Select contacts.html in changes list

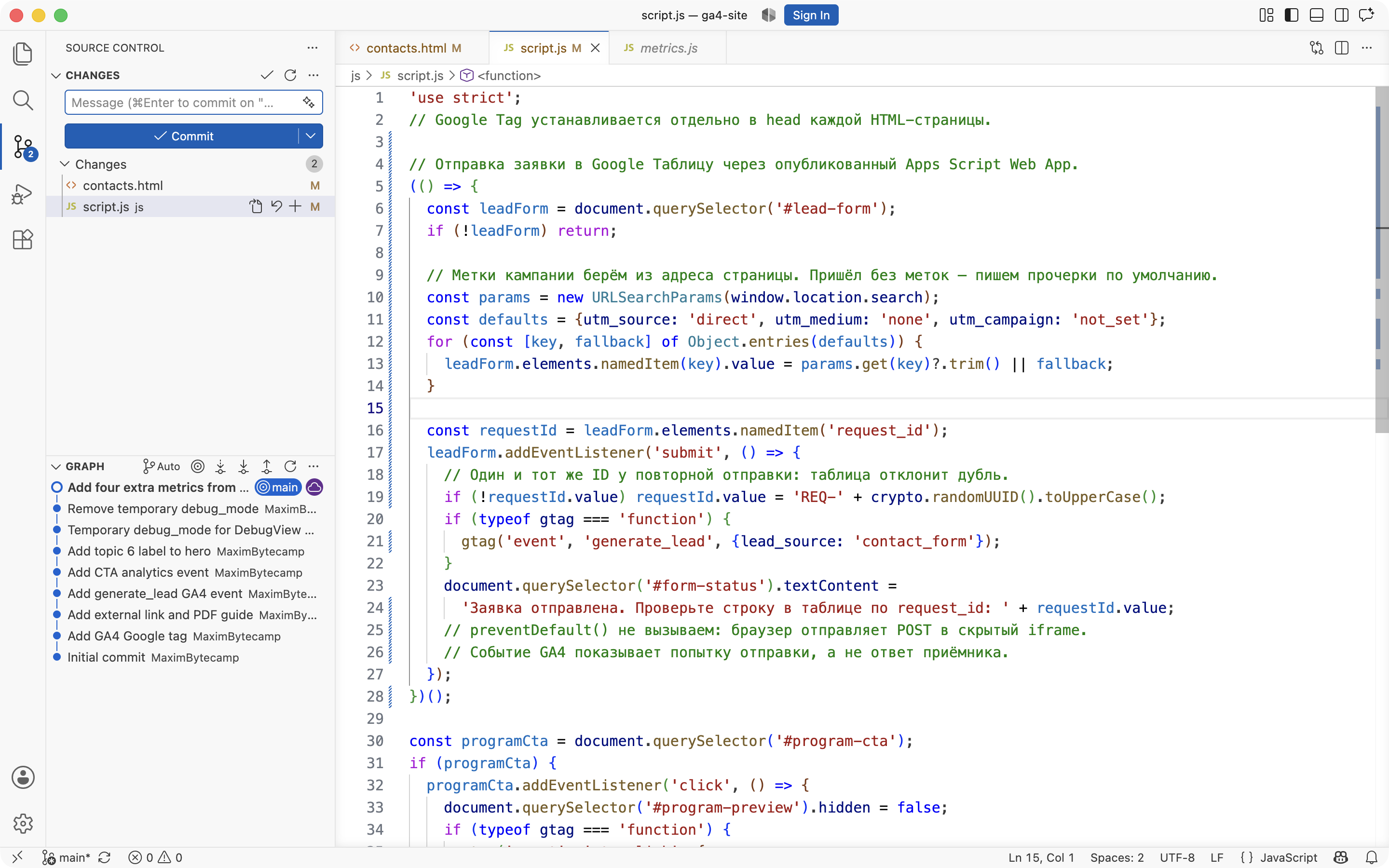pos(191,186)
